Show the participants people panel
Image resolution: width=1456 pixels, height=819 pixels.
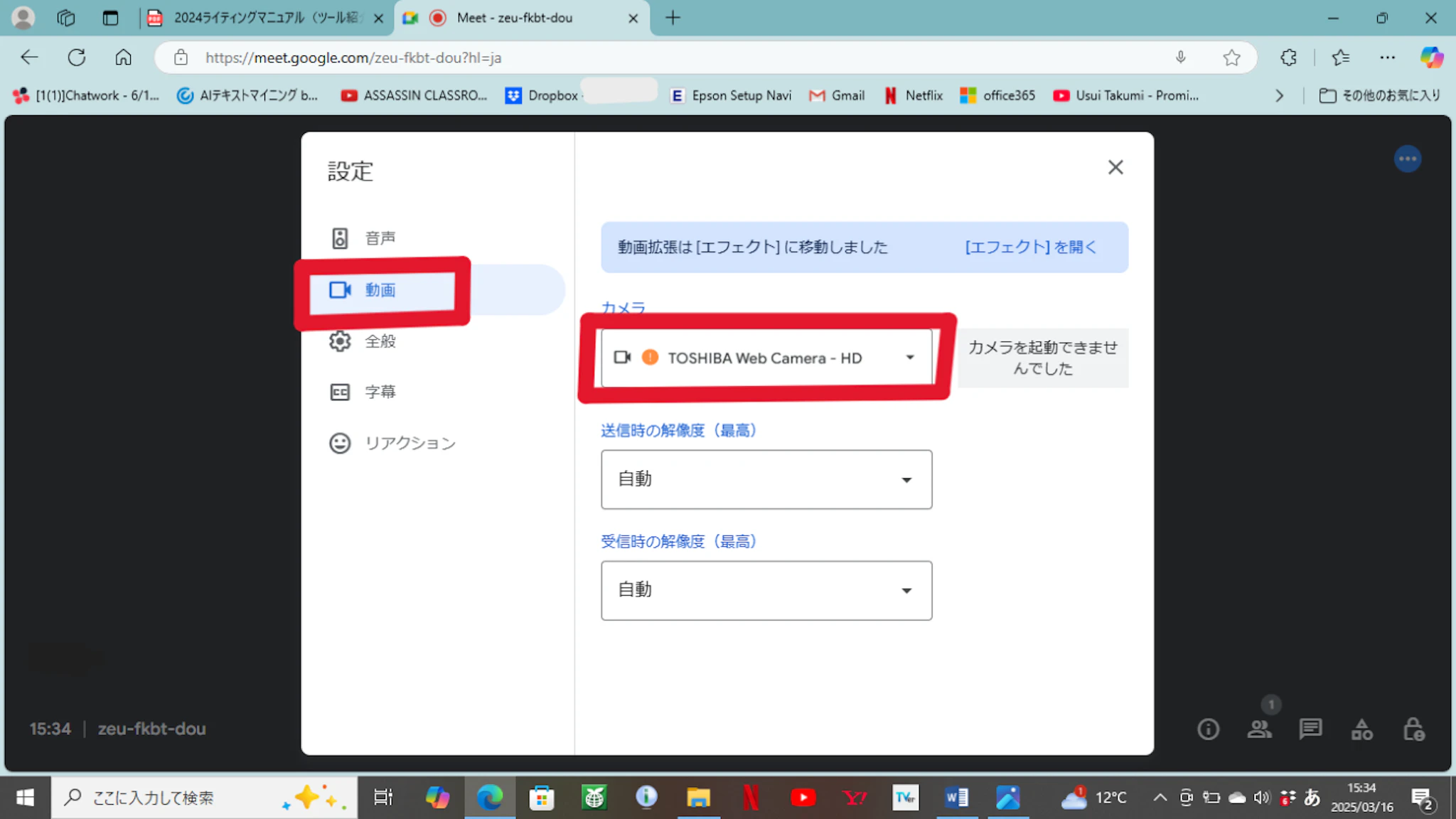[x=1259, y=729]
